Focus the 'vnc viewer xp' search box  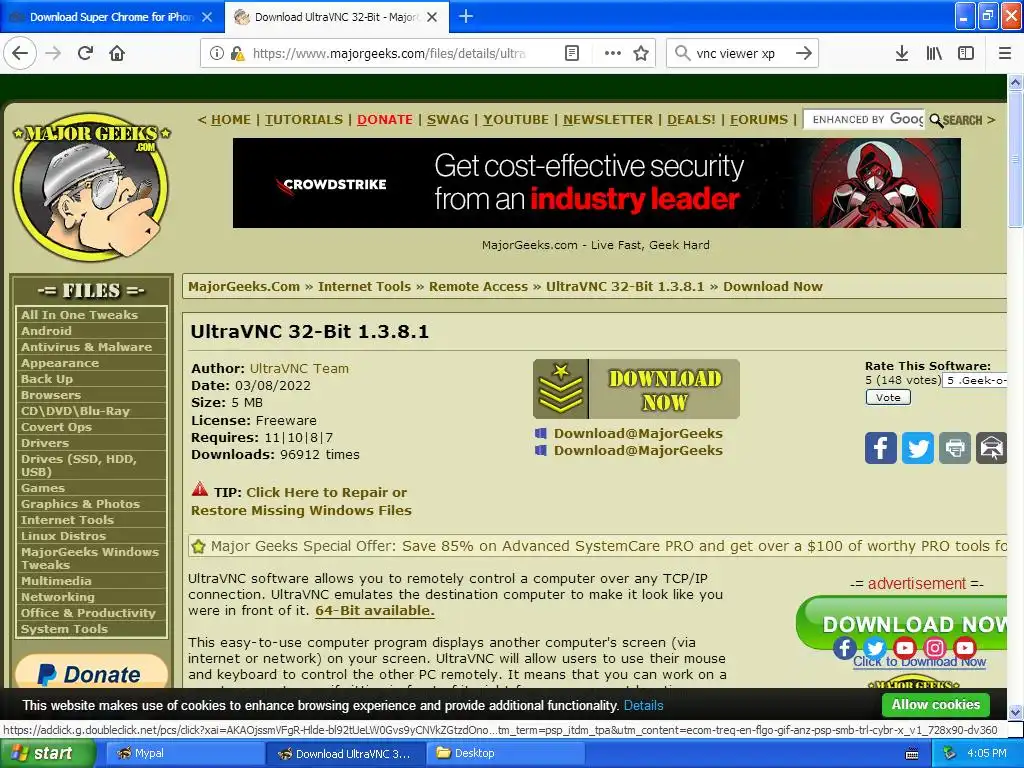736,54
